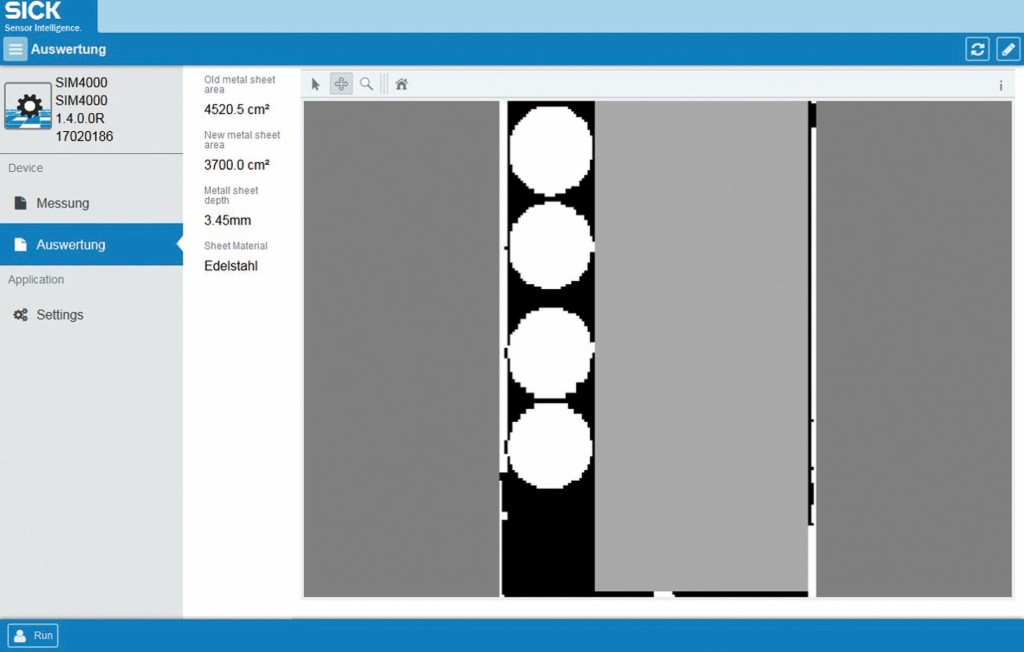This screenshot has height=652, width=1024.
Task: Click the toolbar separator grip handle
Action: 384,85
